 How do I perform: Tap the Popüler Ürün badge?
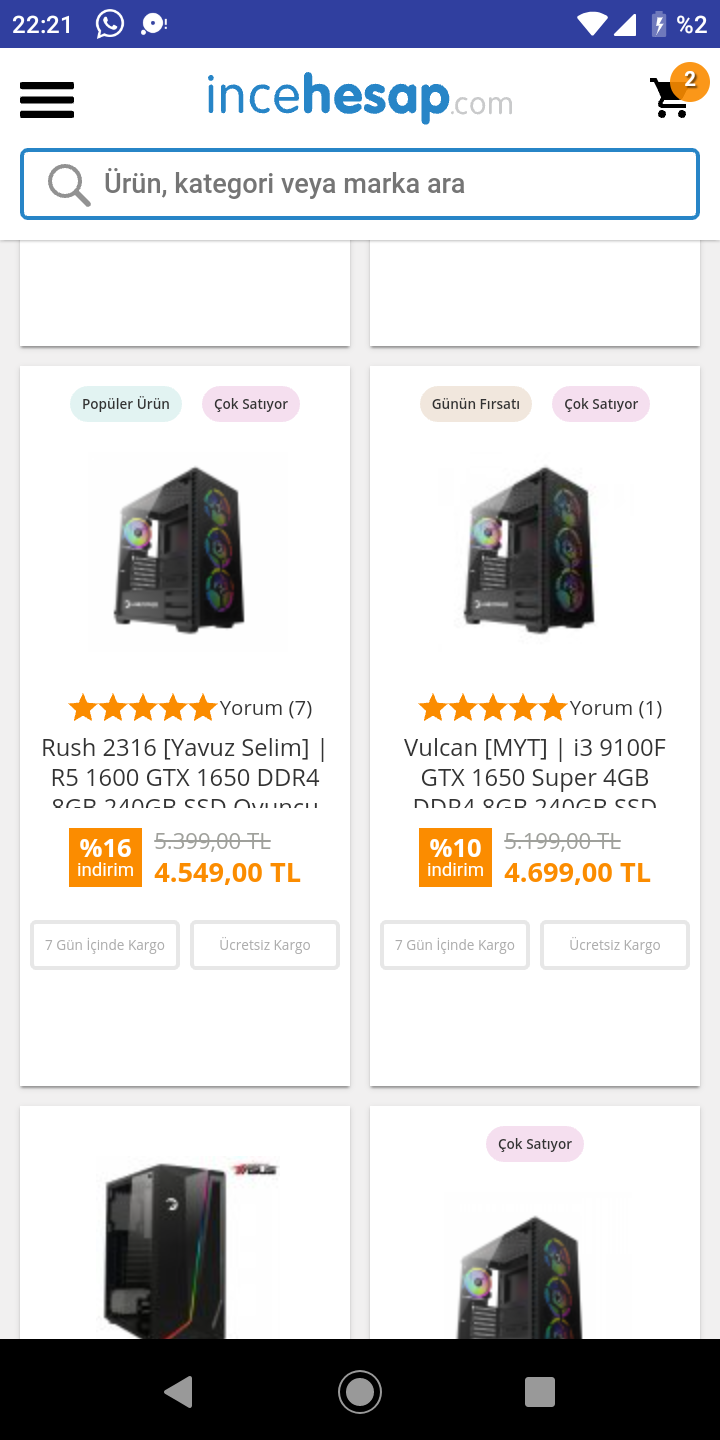[126, 404]
